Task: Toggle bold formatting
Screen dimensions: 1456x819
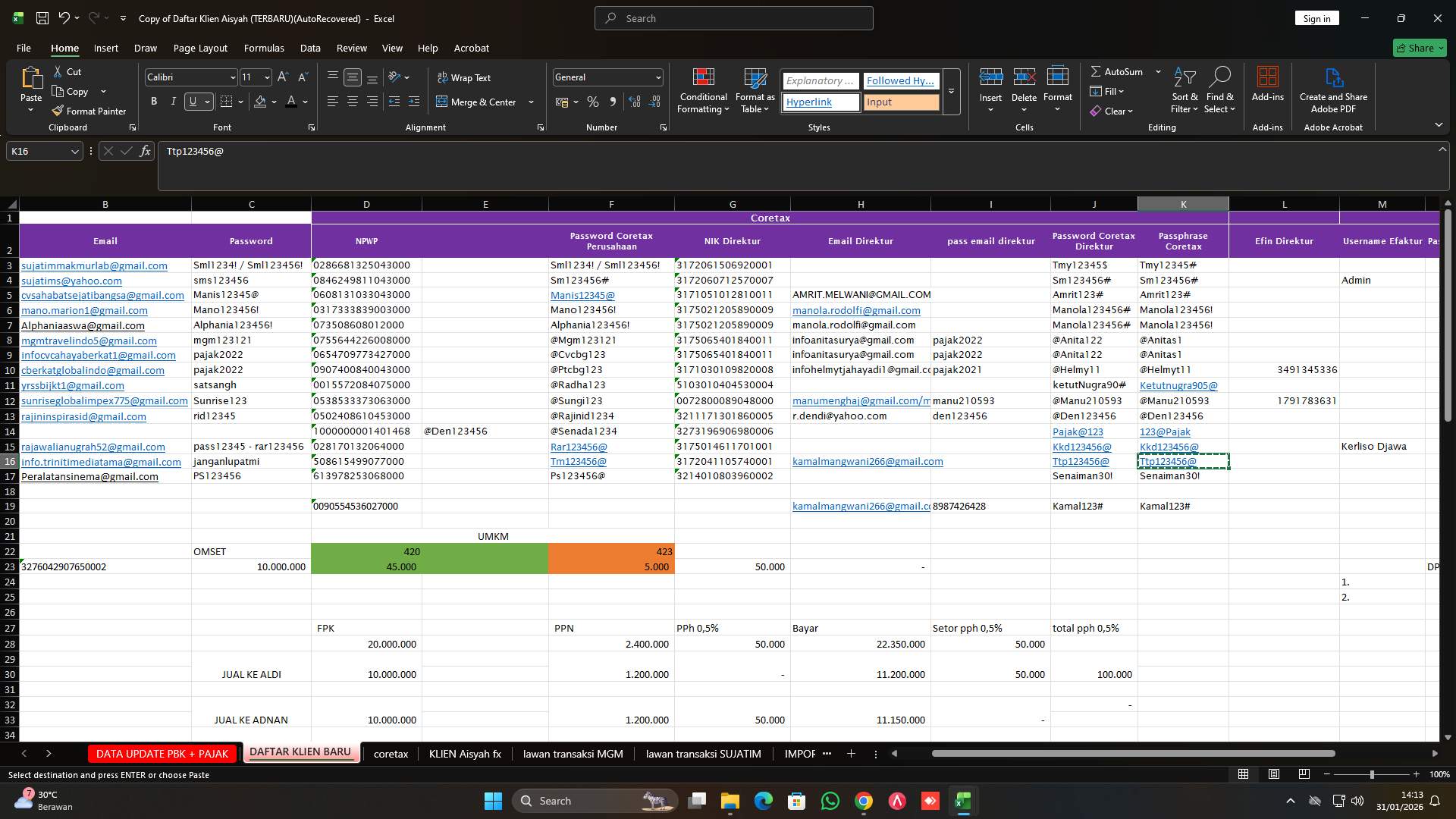Action: pyautogui.click(x=154, y=101)
